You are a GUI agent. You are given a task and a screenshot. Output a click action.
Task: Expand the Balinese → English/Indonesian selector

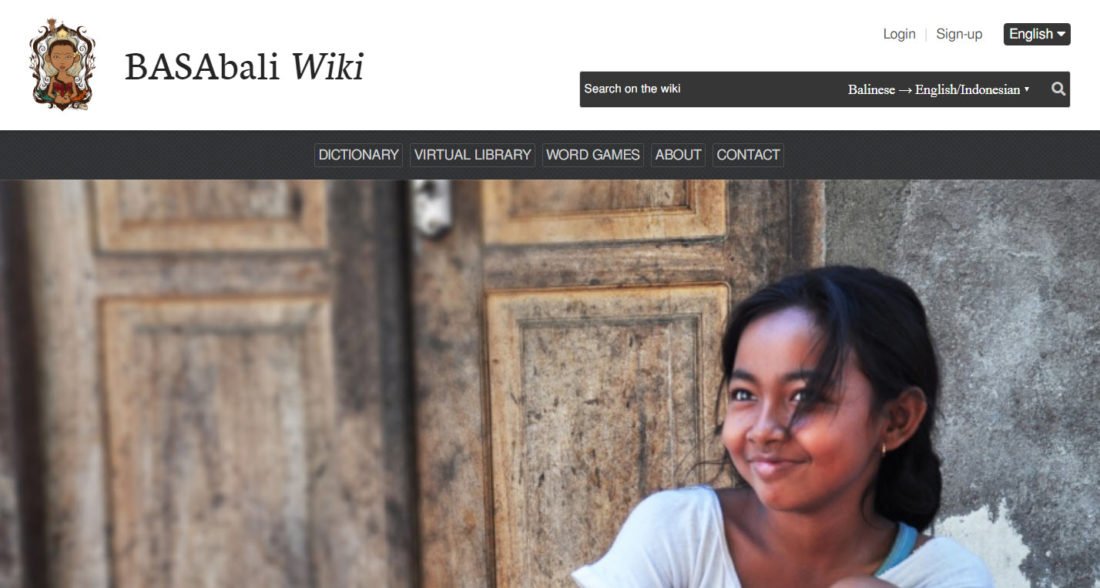click(938, 89)
